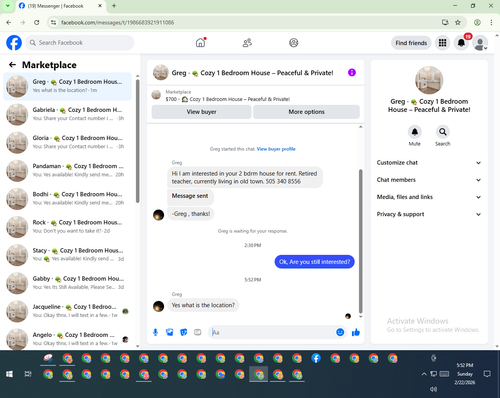
Task: Open Angelo conversation in chat list
Action: click(67, 339)
